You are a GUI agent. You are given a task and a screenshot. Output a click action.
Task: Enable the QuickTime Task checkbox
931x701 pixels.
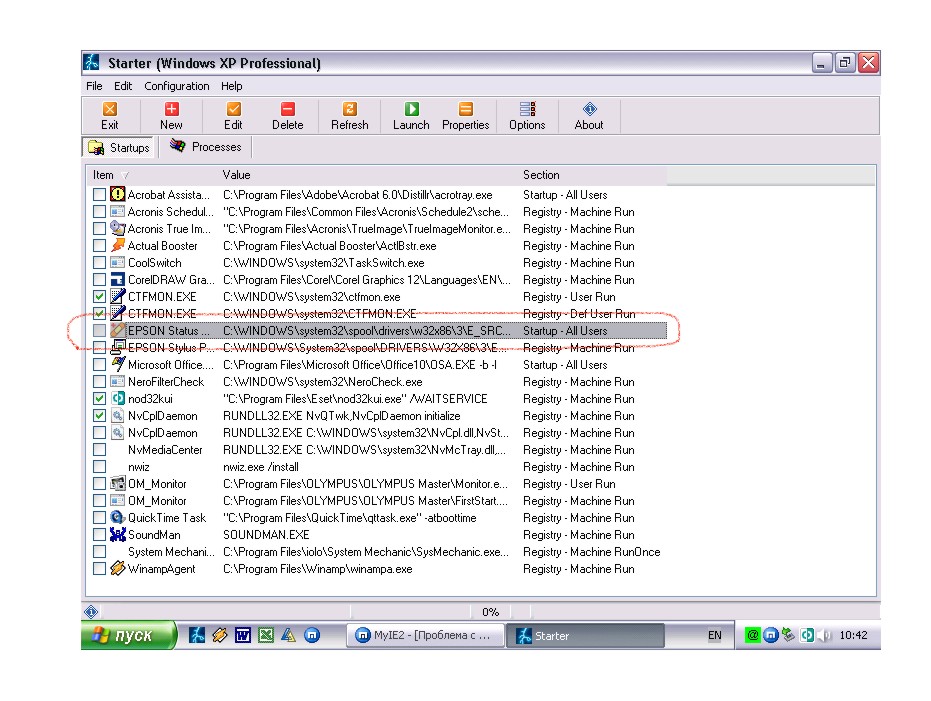99,518
